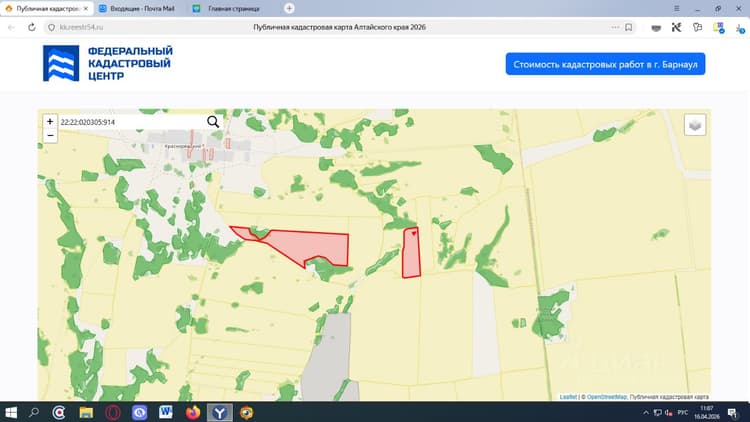Click Стоимость кадастровых работ в г. Барнаул button
This screenshot has height=422, width=750.
click(605, 64)
